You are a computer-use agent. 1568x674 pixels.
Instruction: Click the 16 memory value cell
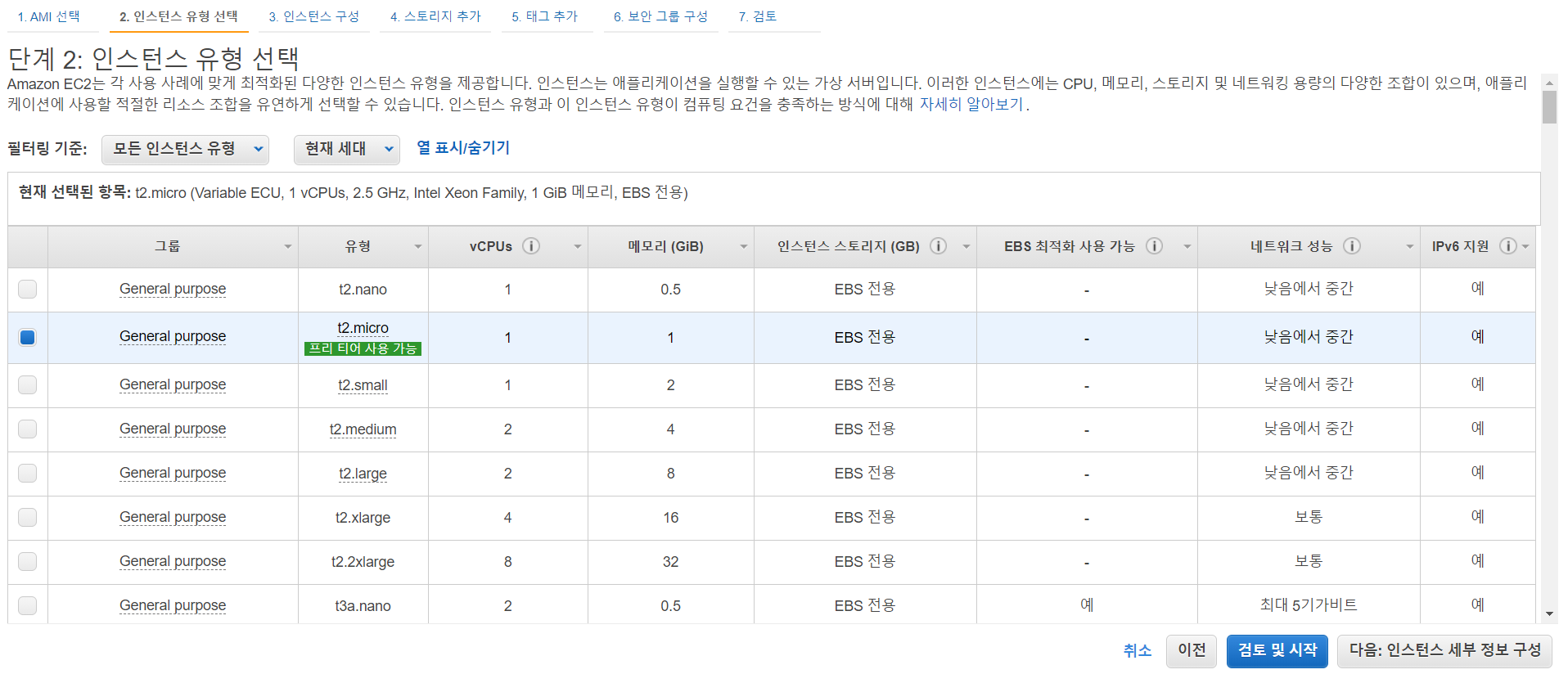coord(670,518)
